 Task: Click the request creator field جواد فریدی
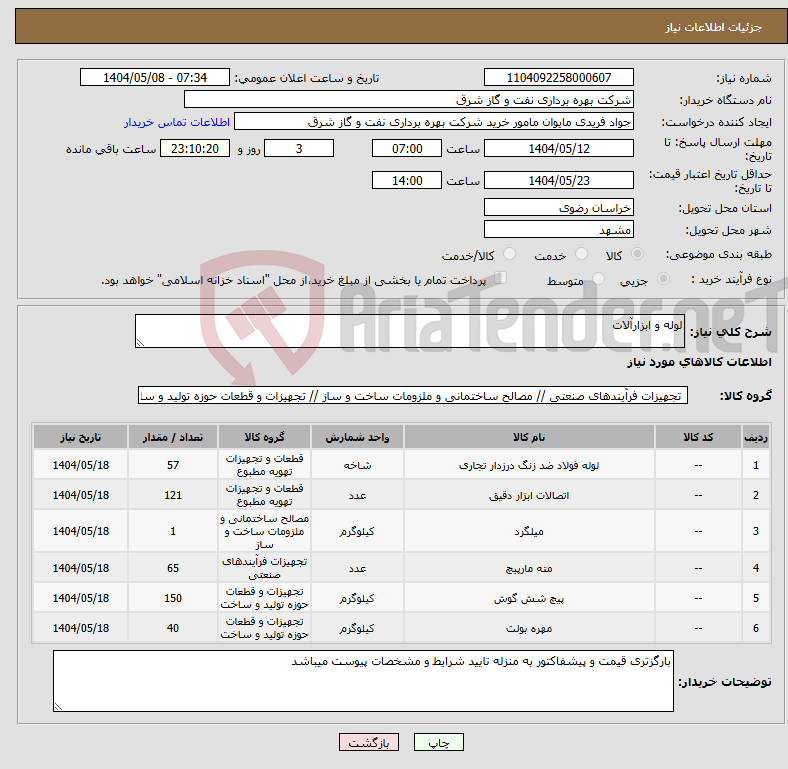click(434, 122)
